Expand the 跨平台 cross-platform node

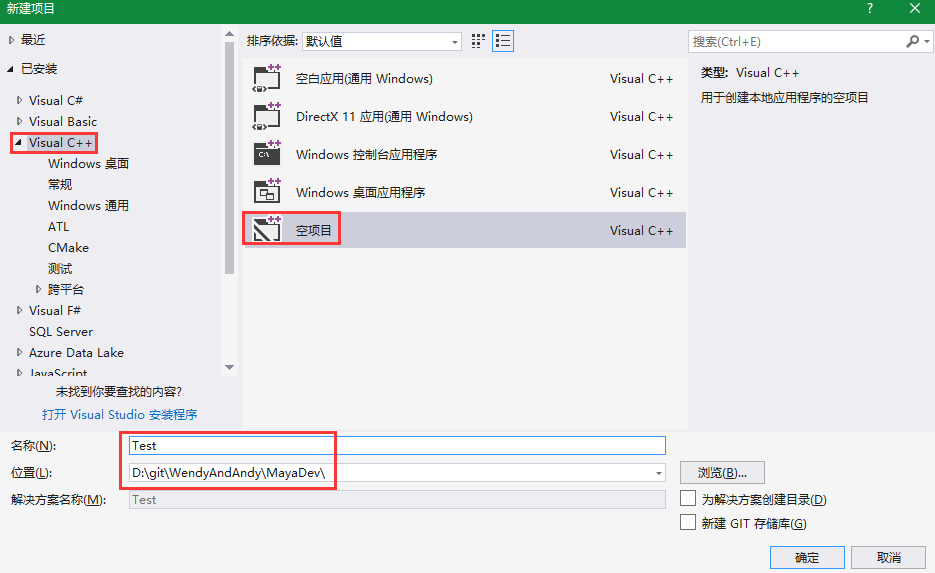click(38, 289)
